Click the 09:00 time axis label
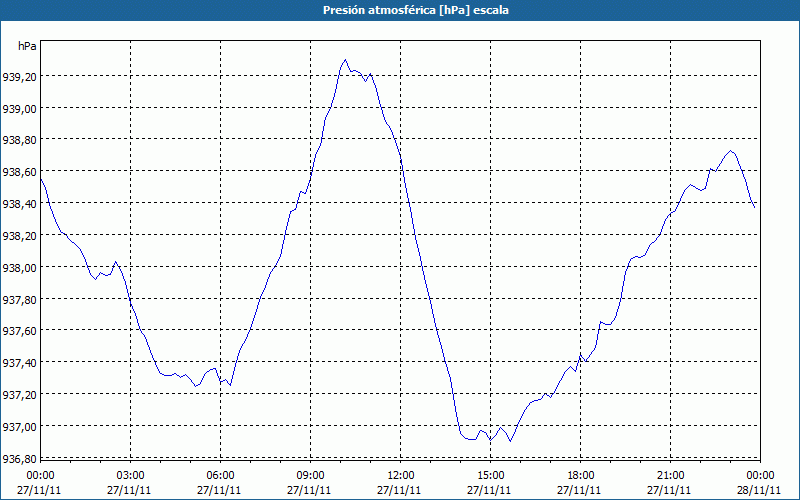Screen dimensions: 800x500 point(311,476)
